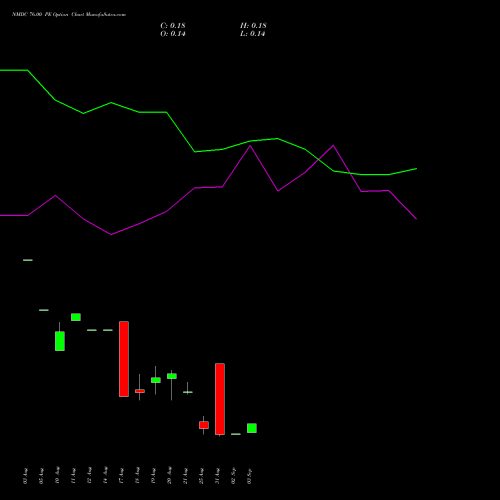Select the tall red candle on 17 Aug
The height and width of the screenshot is (500, 500).
click(x=124, y=359)
